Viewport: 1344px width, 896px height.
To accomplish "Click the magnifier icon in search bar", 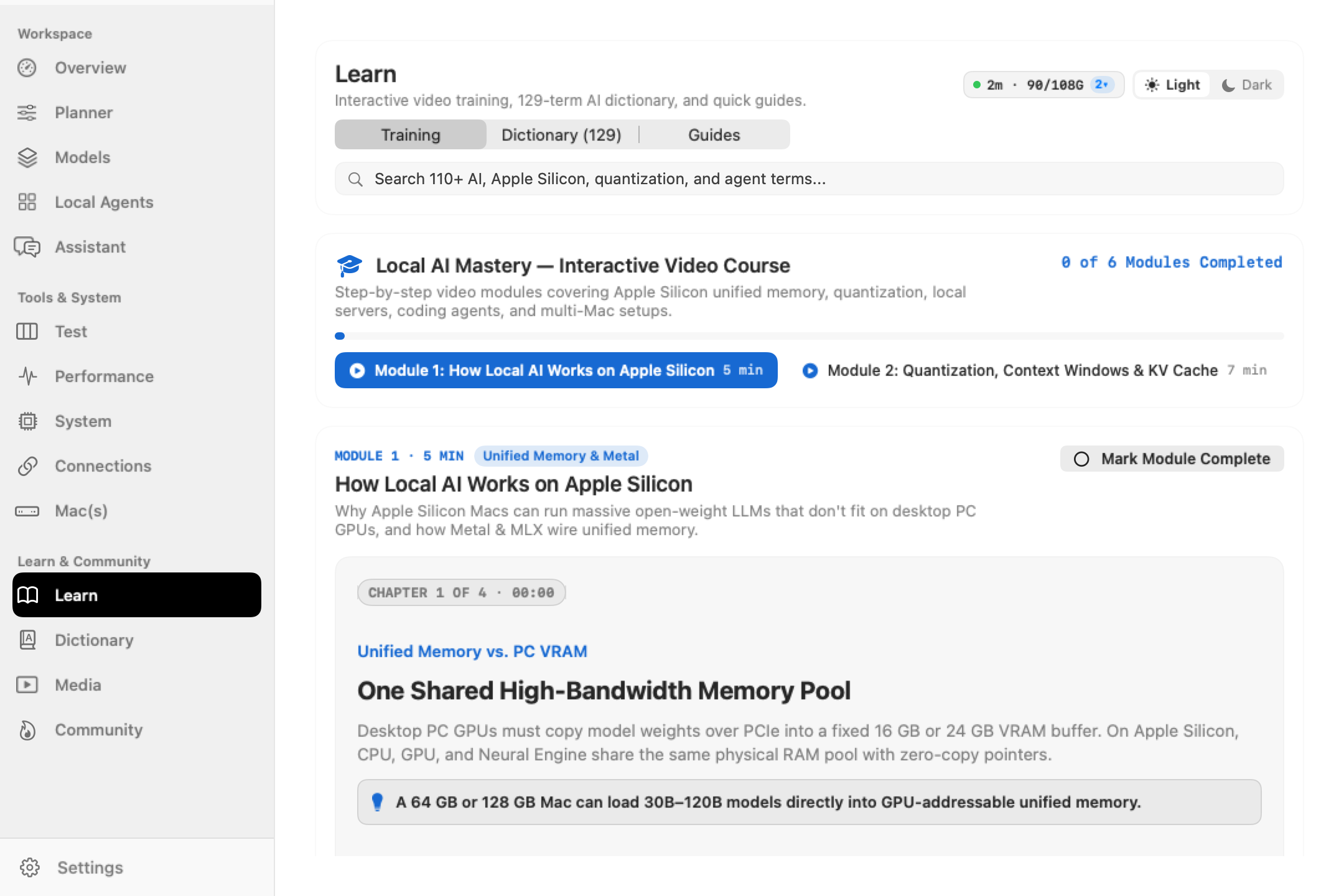I will point(355,179).
